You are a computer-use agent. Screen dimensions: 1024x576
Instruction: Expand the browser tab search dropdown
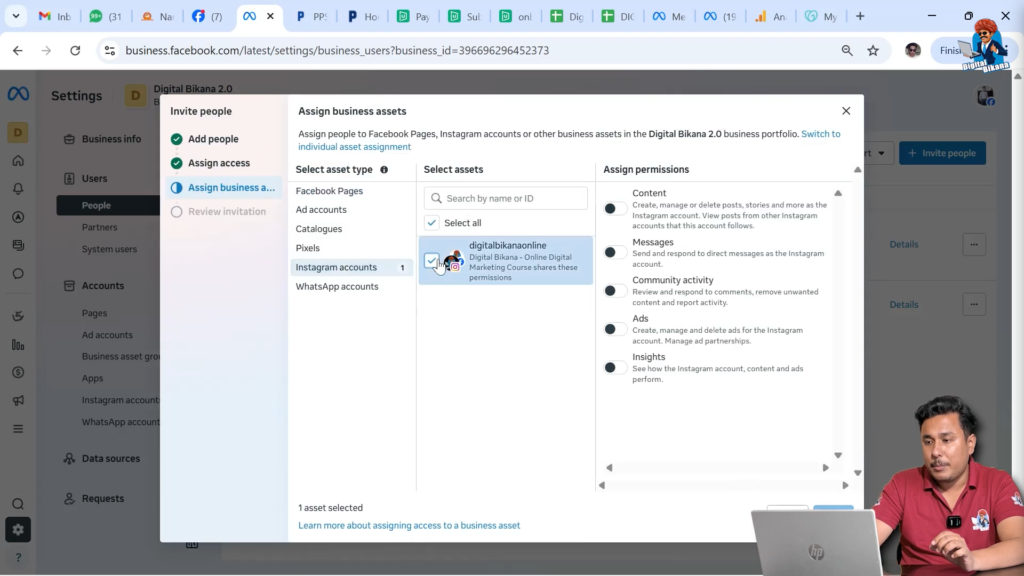coord(16,16)
